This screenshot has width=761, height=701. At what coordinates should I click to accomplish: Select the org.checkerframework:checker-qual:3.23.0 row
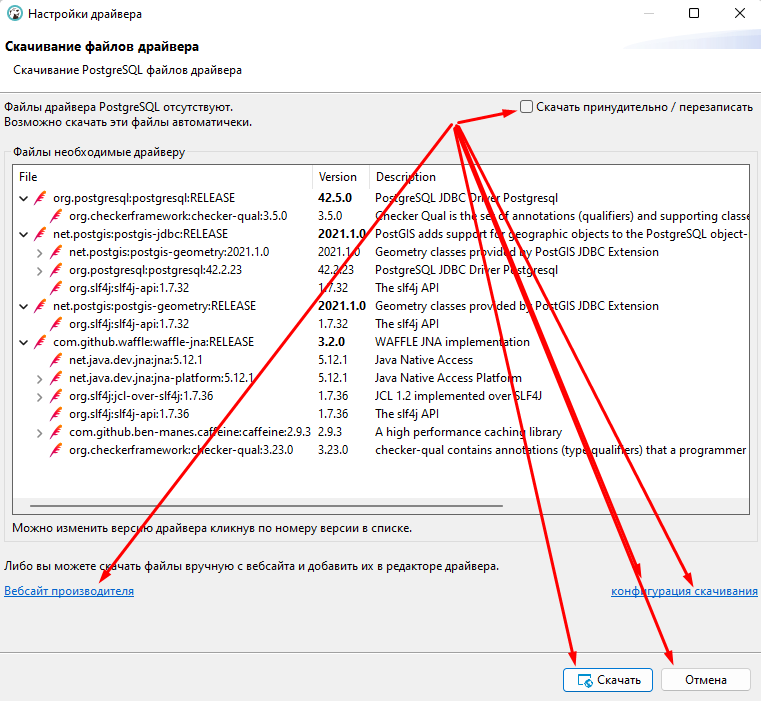[381, 450]
